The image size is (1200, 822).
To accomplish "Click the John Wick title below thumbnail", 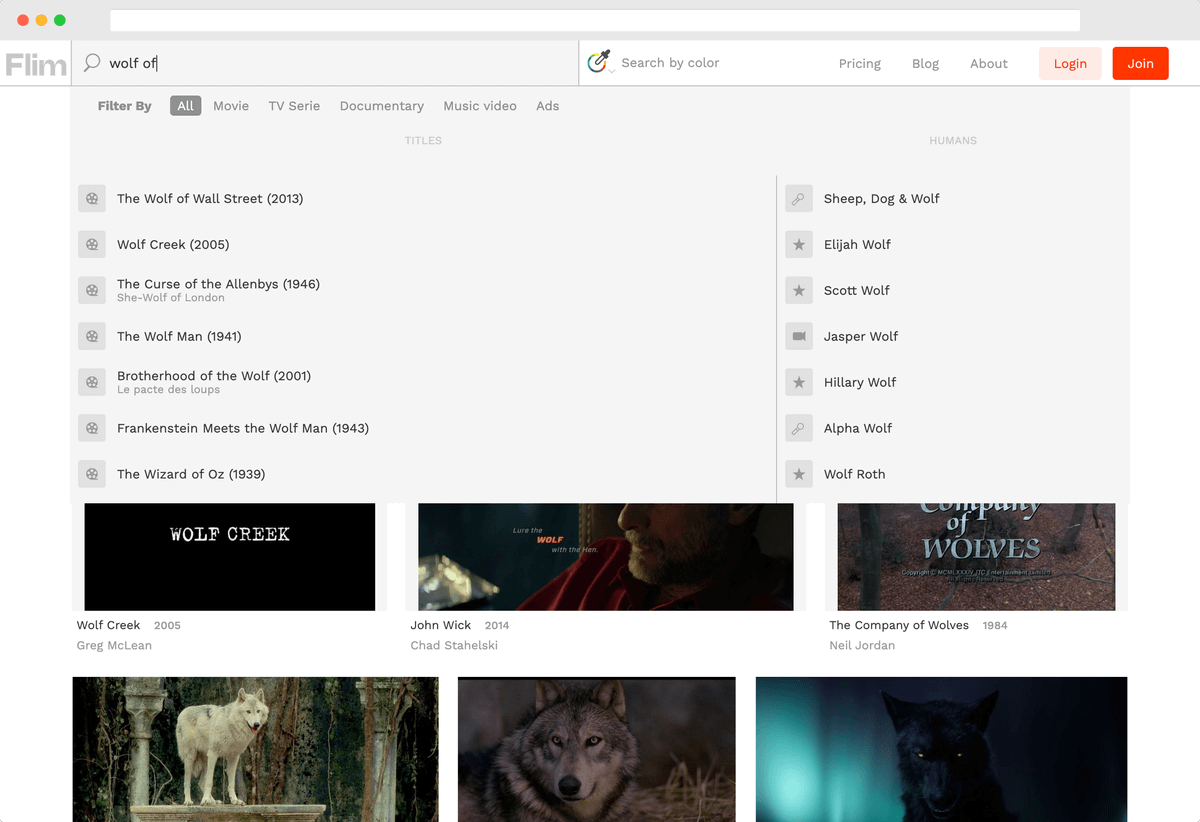I will (441, 625).
